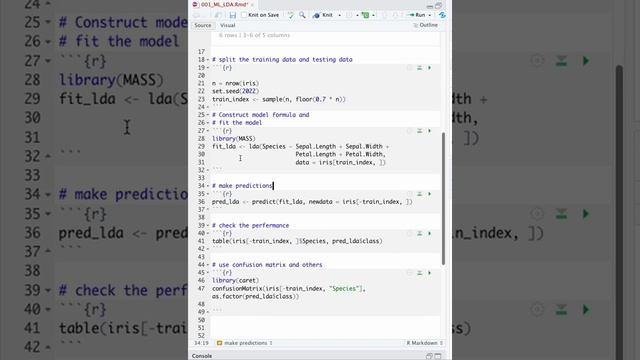Switch to the Source editor tab
This screenshot has width=640, height=360.
coord(203,25)
